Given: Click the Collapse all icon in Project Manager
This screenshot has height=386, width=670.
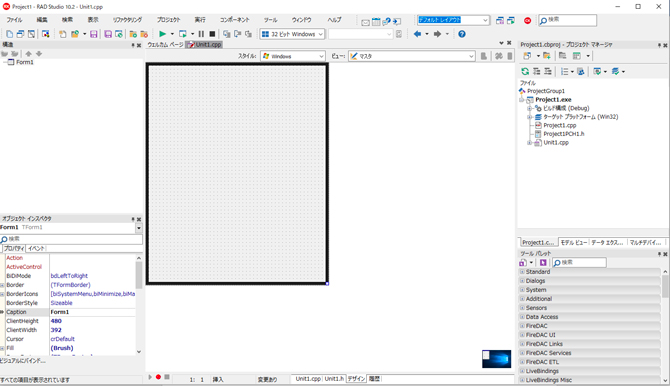Looking at the screenshot, I should click(x=547, y=71).
